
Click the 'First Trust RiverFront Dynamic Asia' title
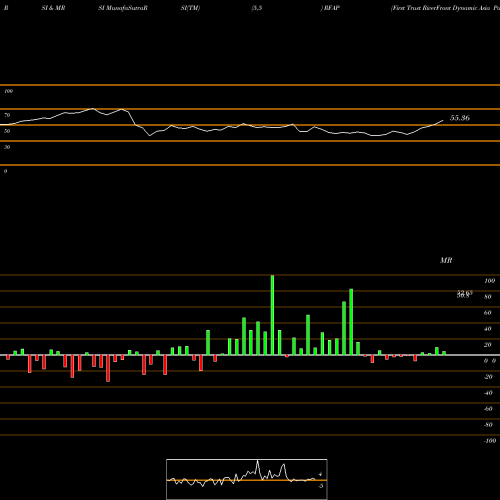click(x=441, y=8)
